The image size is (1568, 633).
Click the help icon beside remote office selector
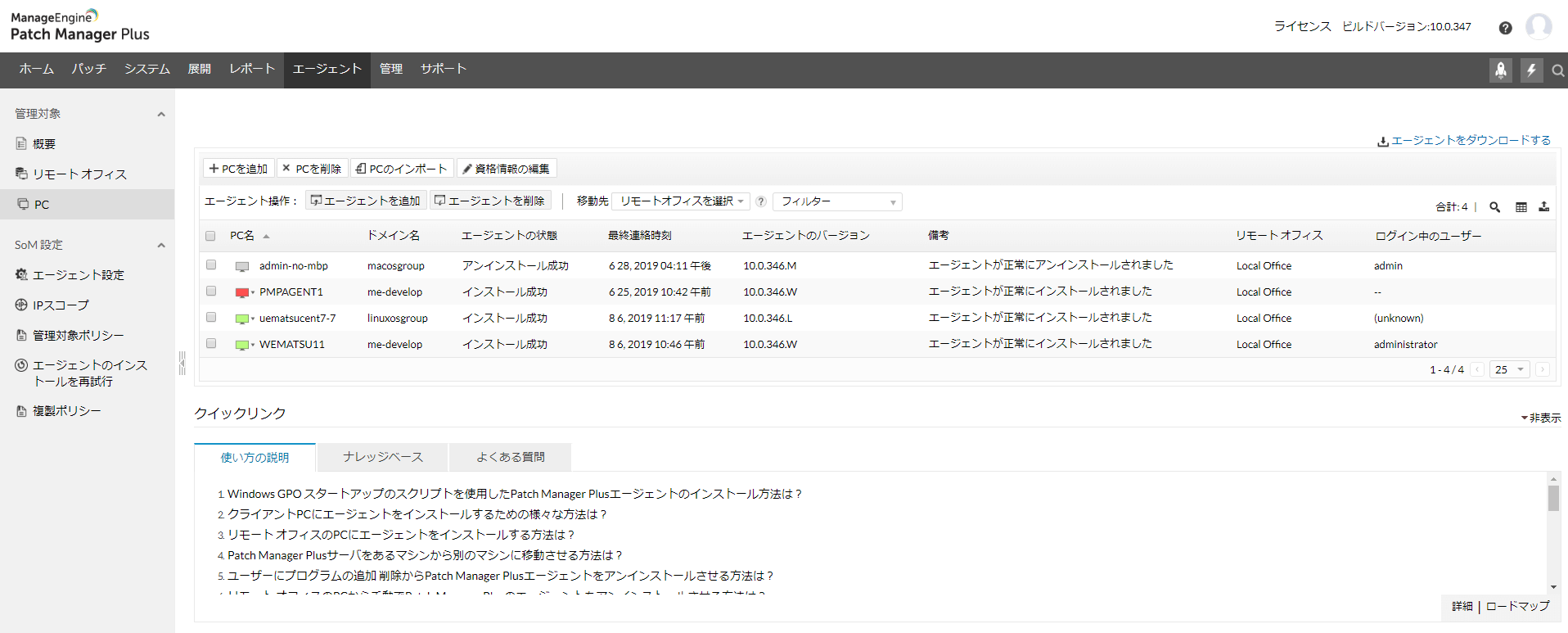point(761,201)
